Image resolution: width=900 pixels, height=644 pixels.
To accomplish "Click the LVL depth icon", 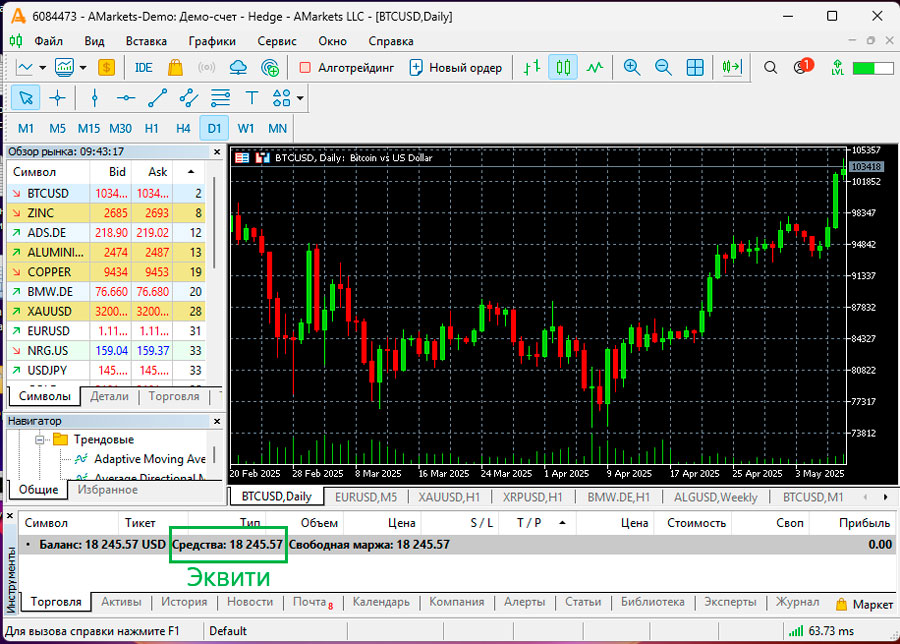I will (837, 68).
